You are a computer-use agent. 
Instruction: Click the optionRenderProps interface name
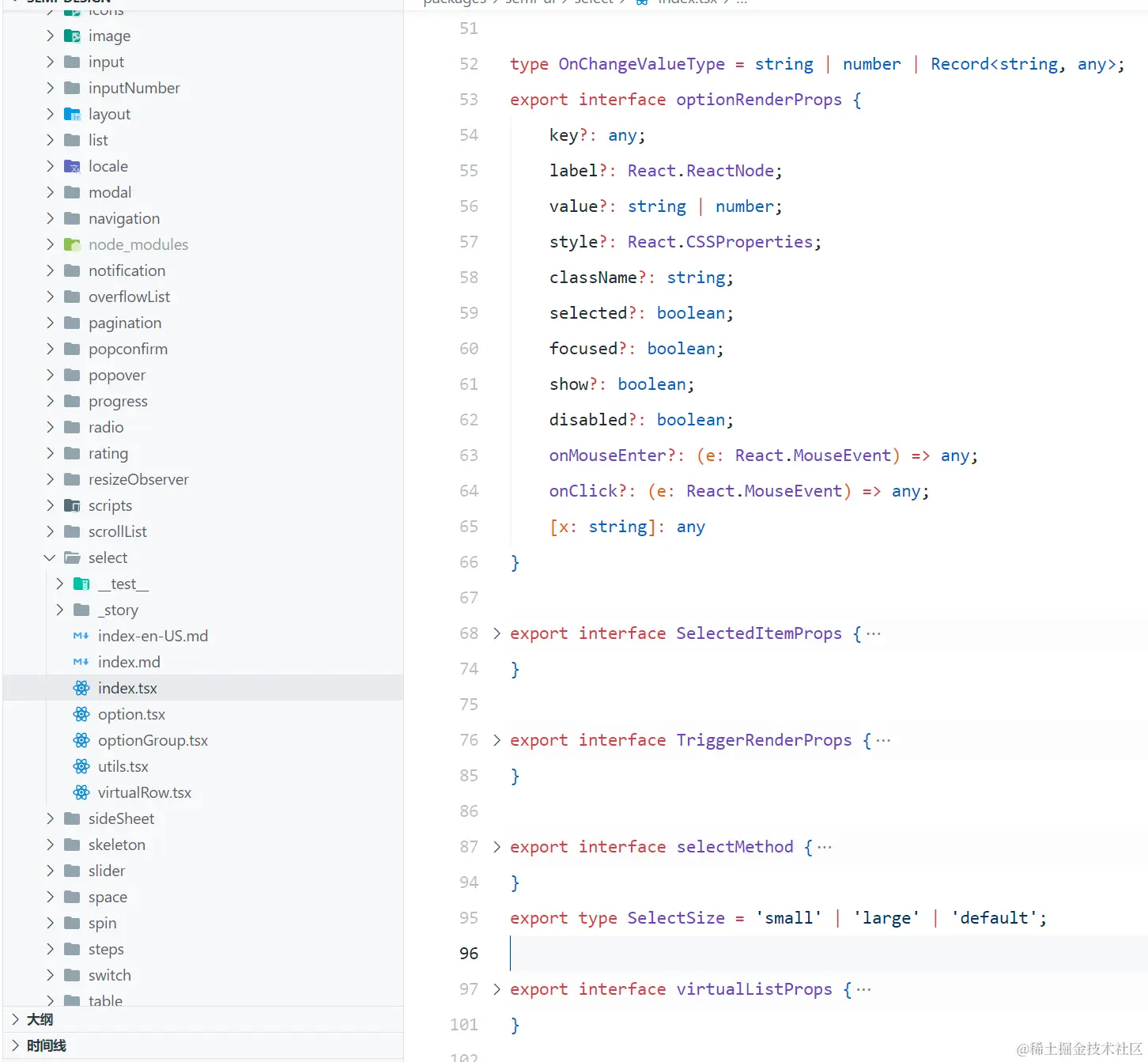pos(759,100)
